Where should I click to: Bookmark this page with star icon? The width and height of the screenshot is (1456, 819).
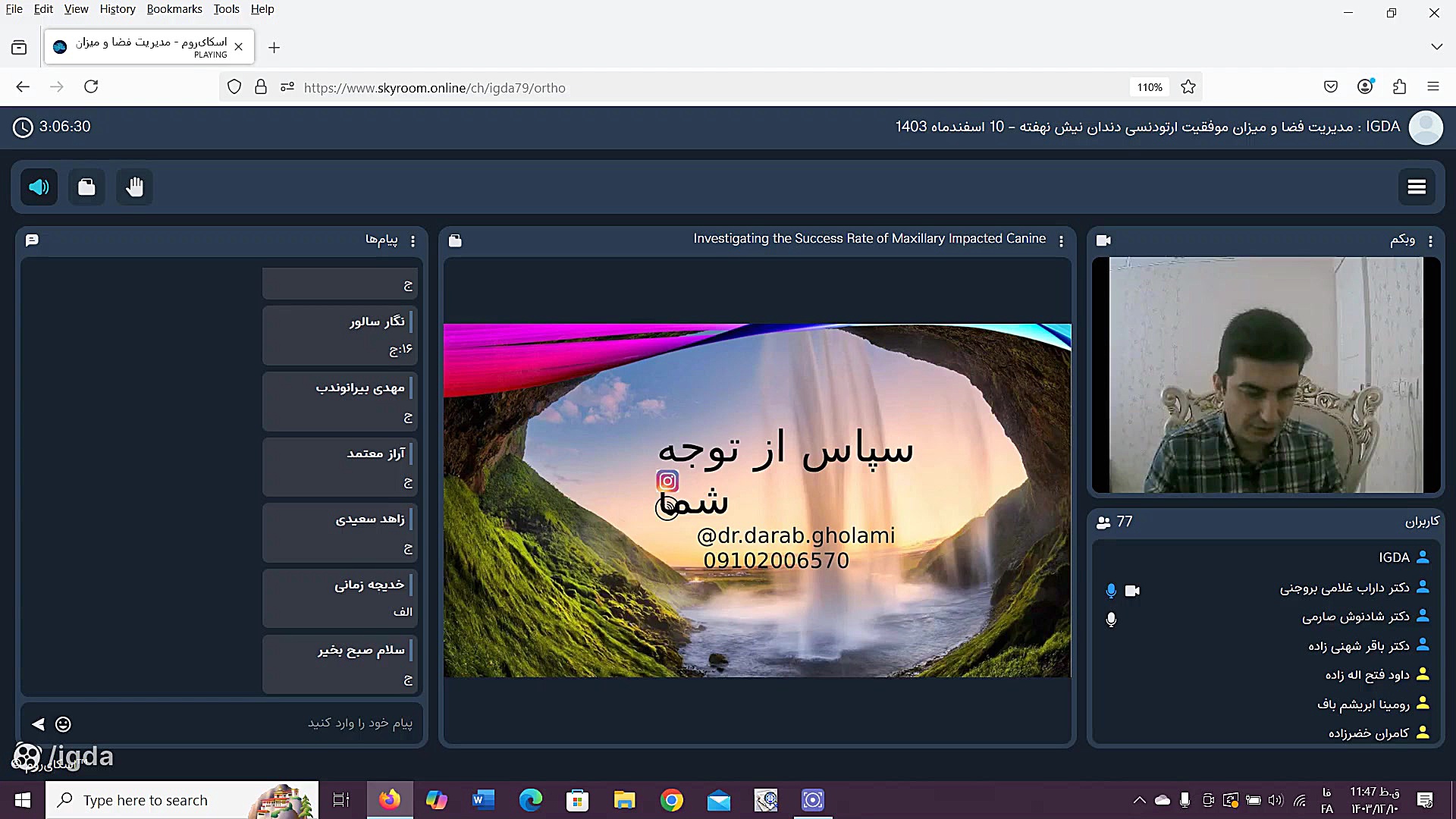[x=1188, y=87]
